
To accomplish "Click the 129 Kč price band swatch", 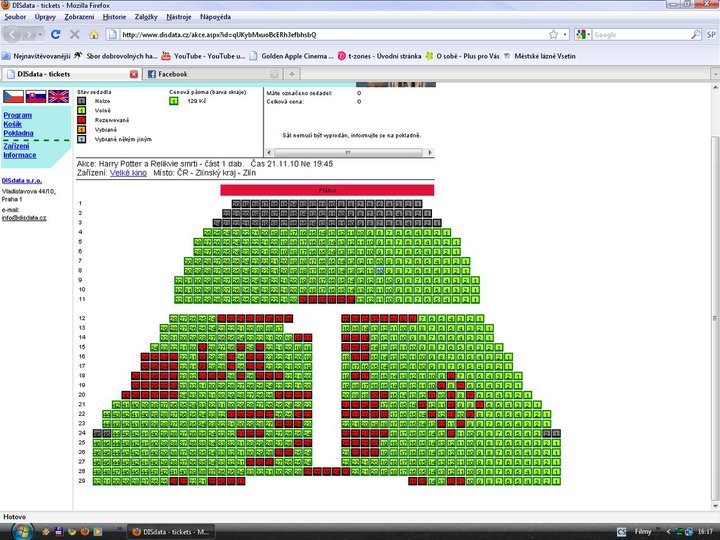I will tap(174, 101).
